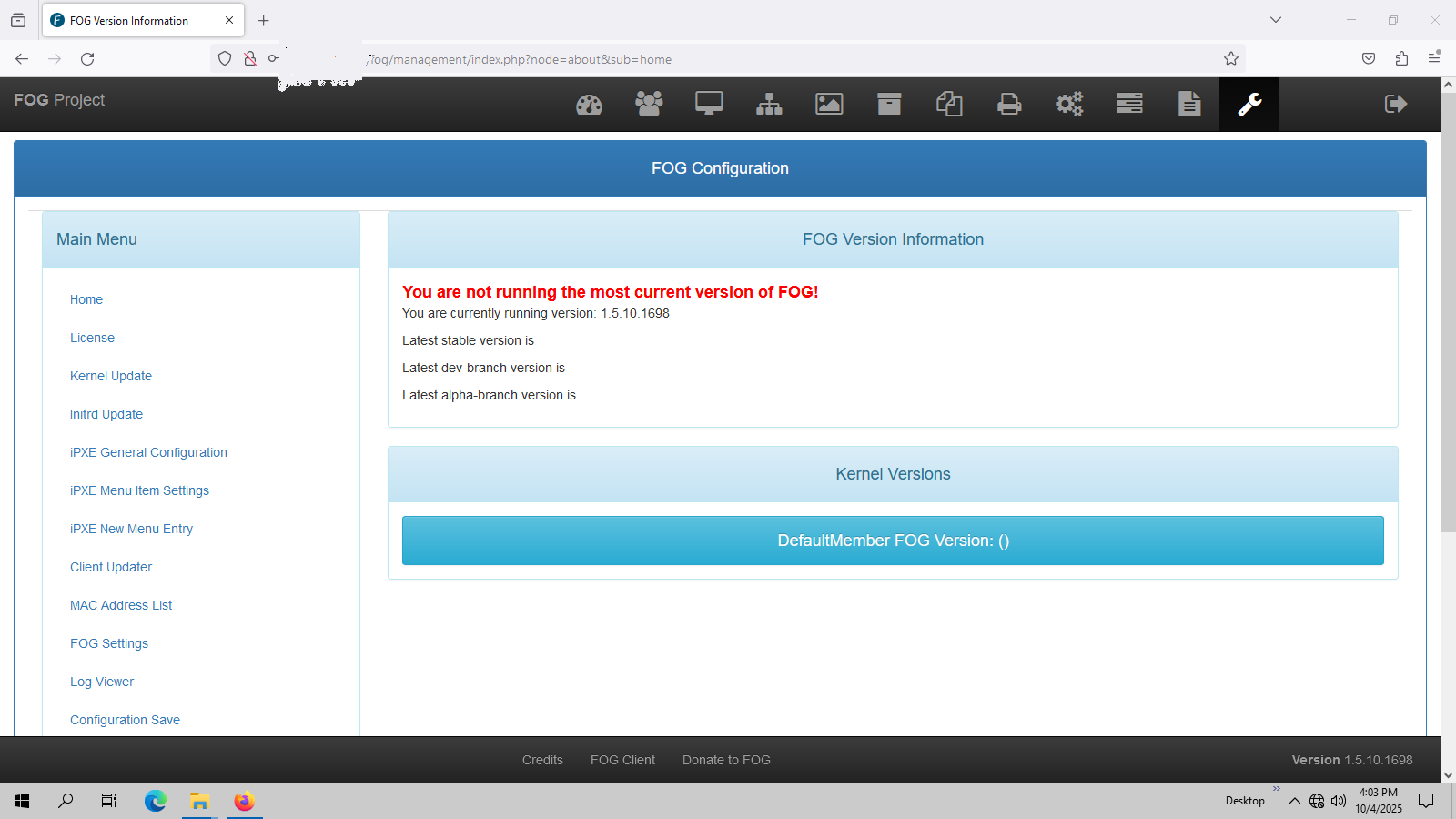The width and height of the screenshot is (1456, 819).
Task: Show hidden system tray icons
Action: tap(1294, 801)
